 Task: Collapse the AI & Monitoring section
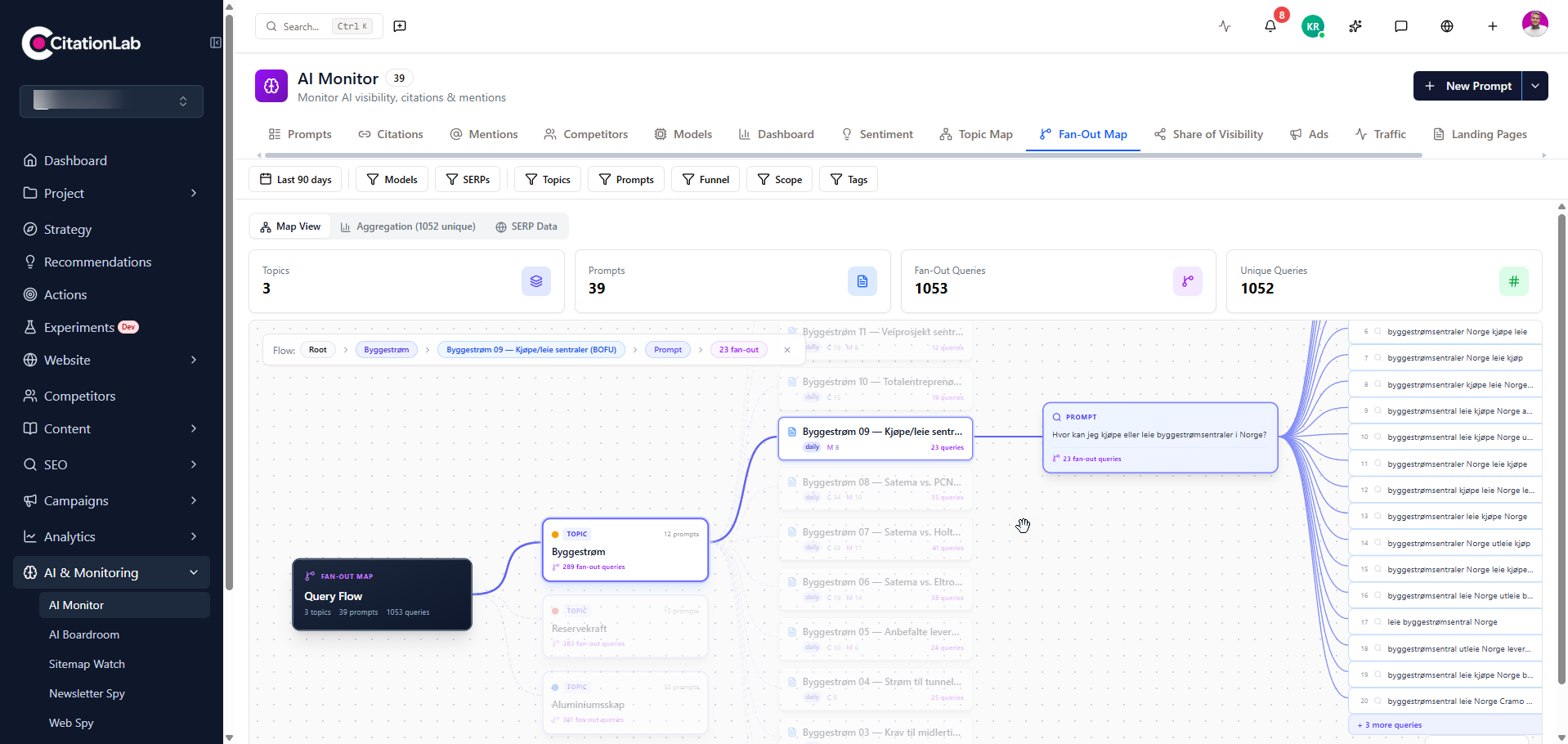coord(111,572)
